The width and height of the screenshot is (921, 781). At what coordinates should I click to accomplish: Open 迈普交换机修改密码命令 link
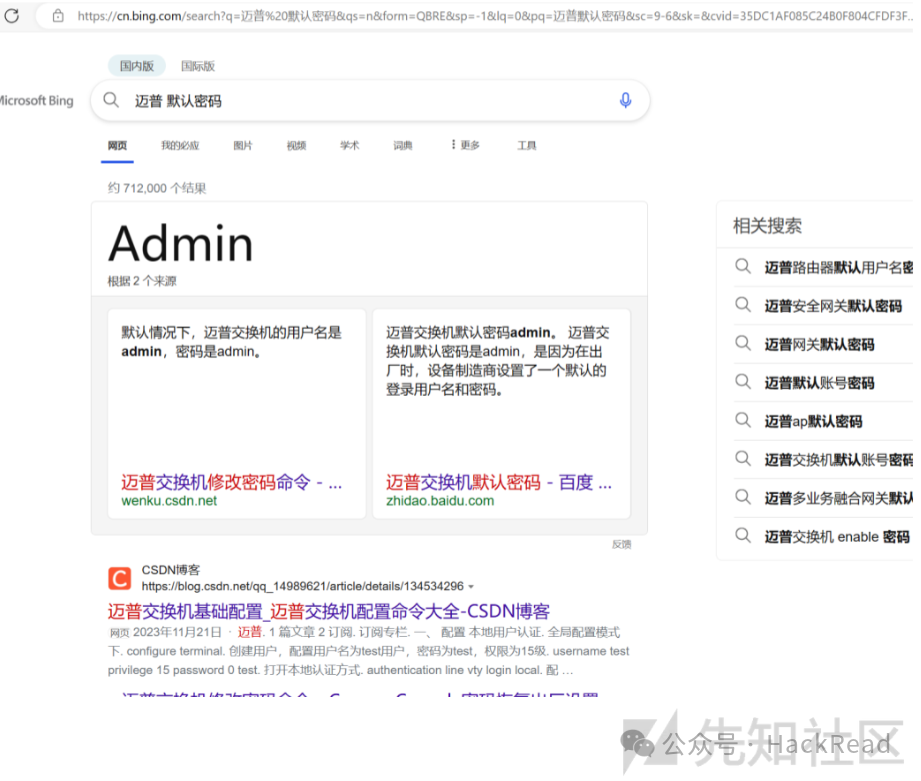[x=231, y=483]
